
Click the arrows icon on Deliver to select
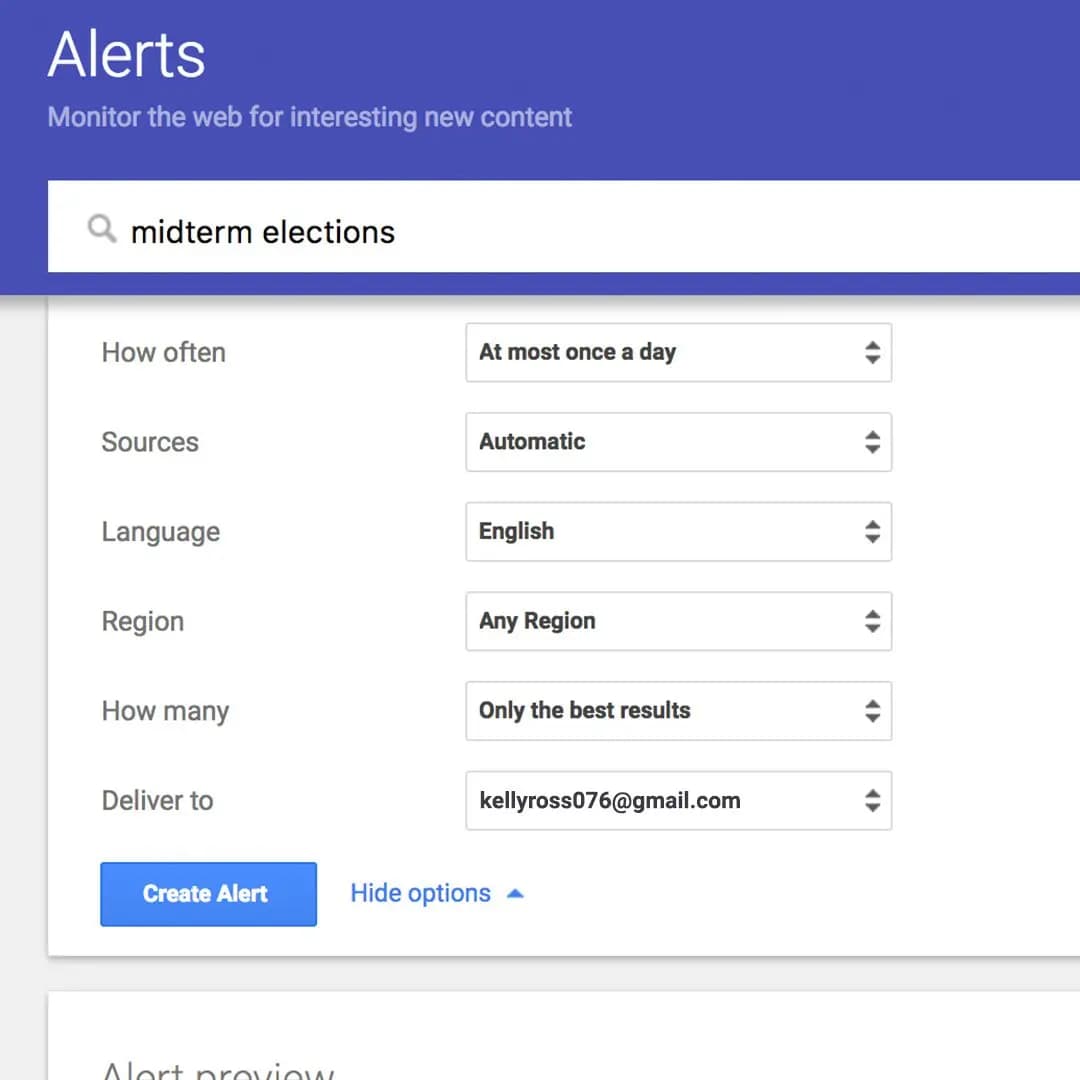(872, 800)
